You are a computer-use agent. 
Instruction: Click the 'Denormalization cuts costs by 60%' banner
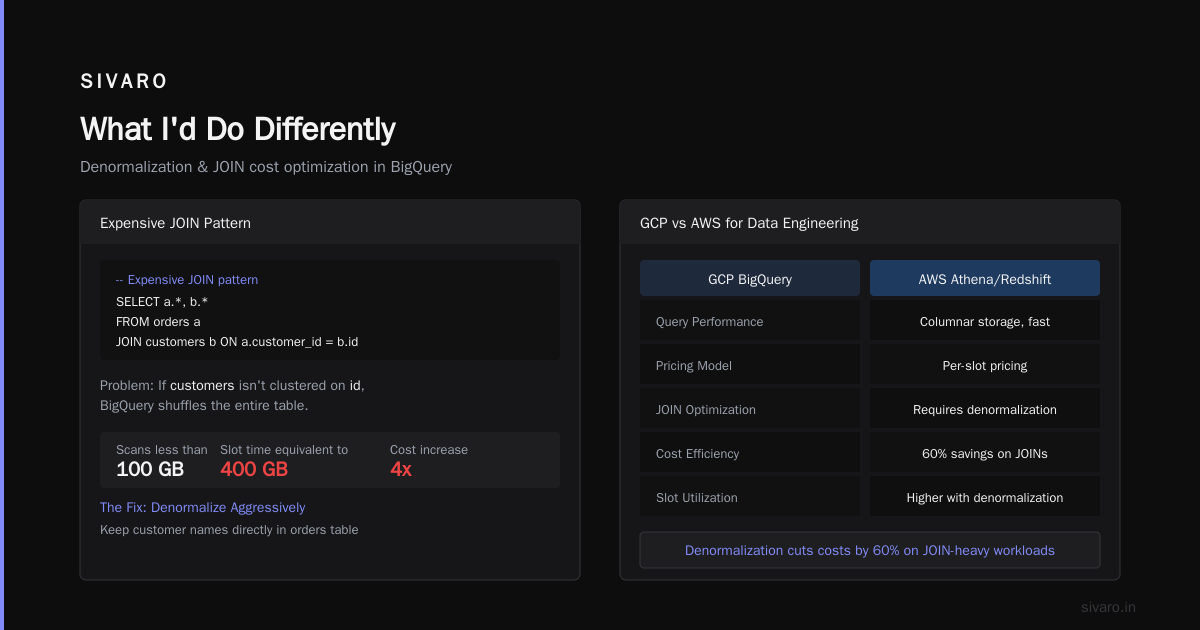870,550
